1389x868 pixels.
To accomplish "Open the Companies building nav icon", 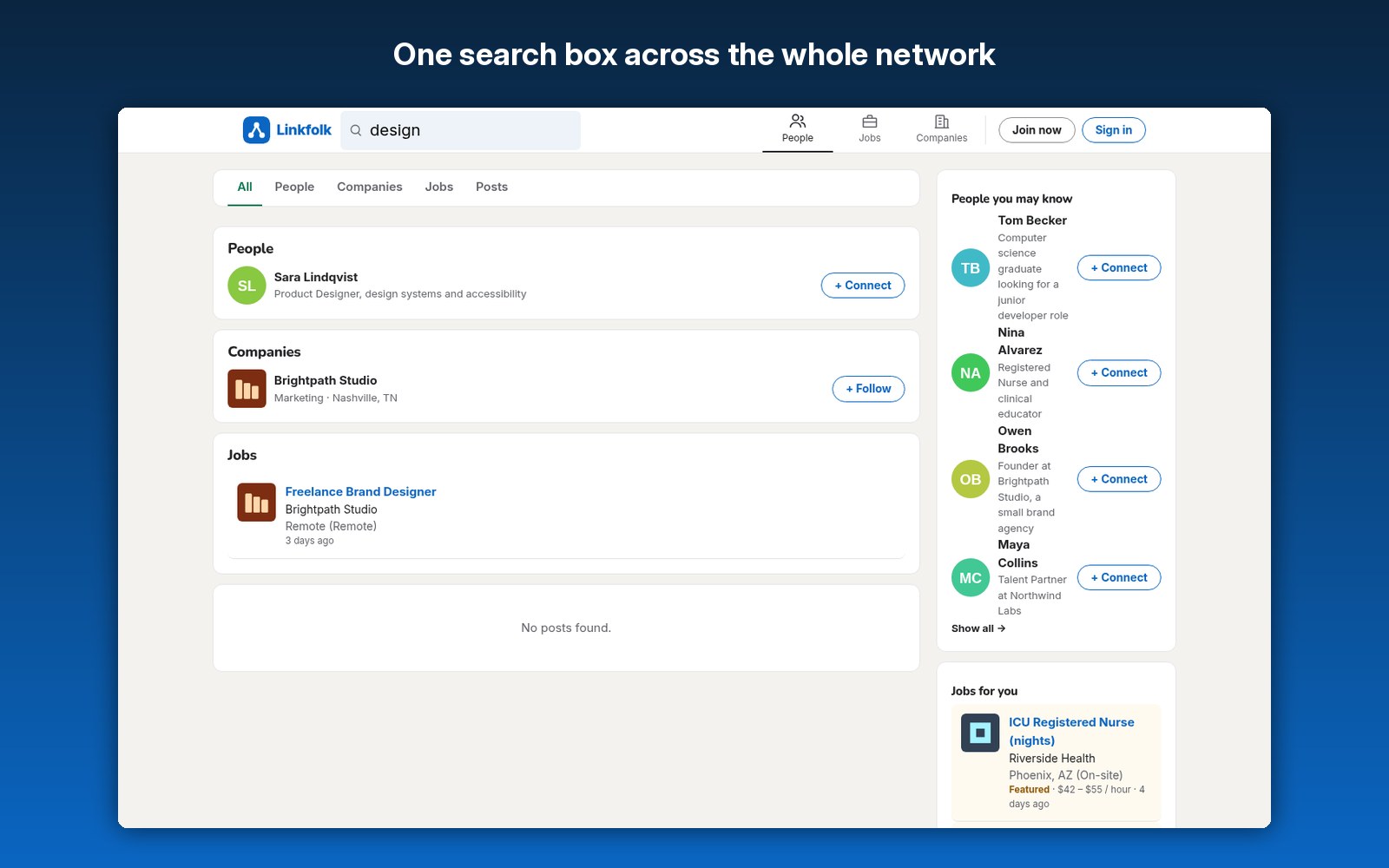I will 942,122.
